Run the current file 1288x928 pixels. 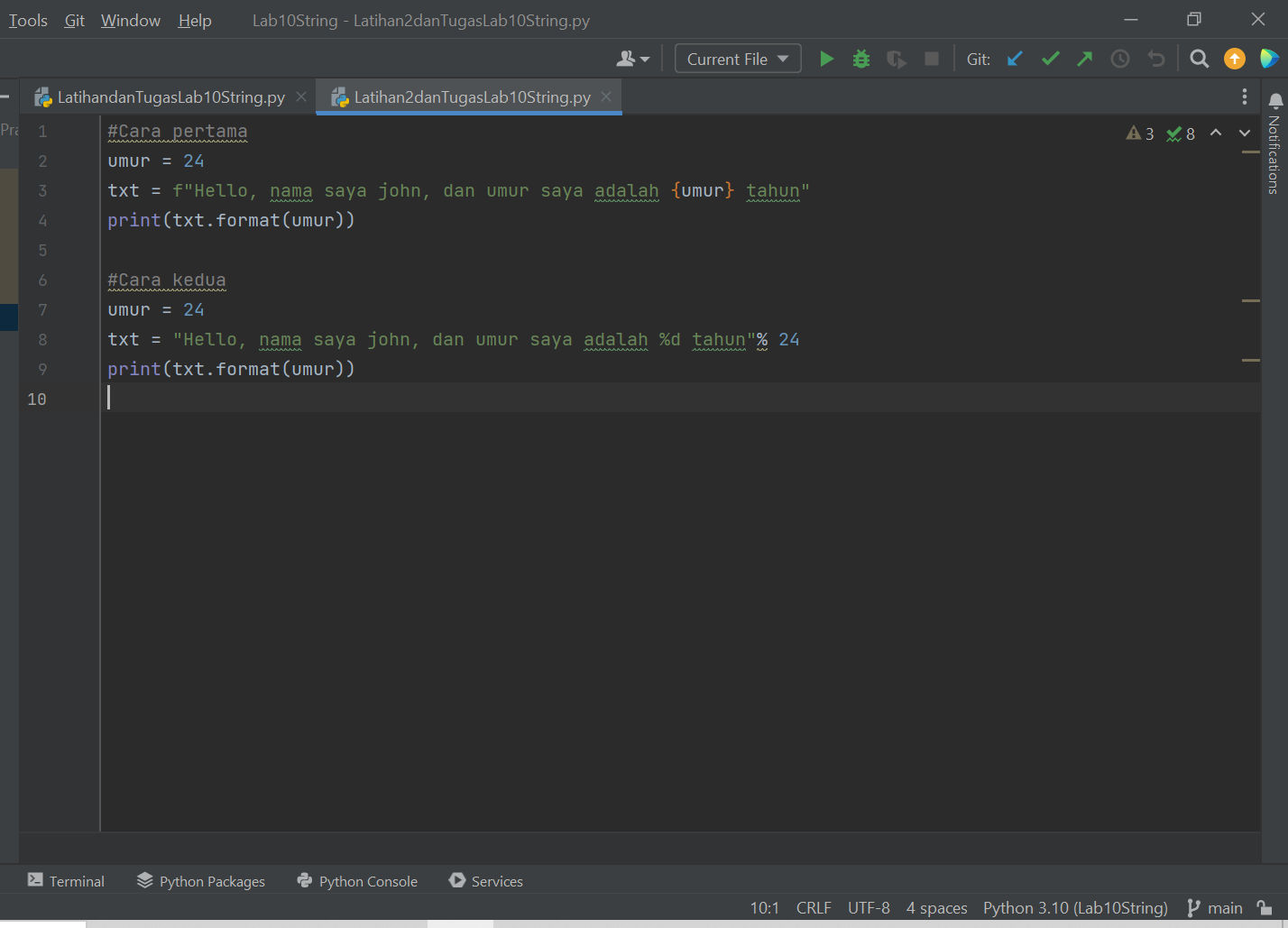pyautogui.click(x=826, y=58)
